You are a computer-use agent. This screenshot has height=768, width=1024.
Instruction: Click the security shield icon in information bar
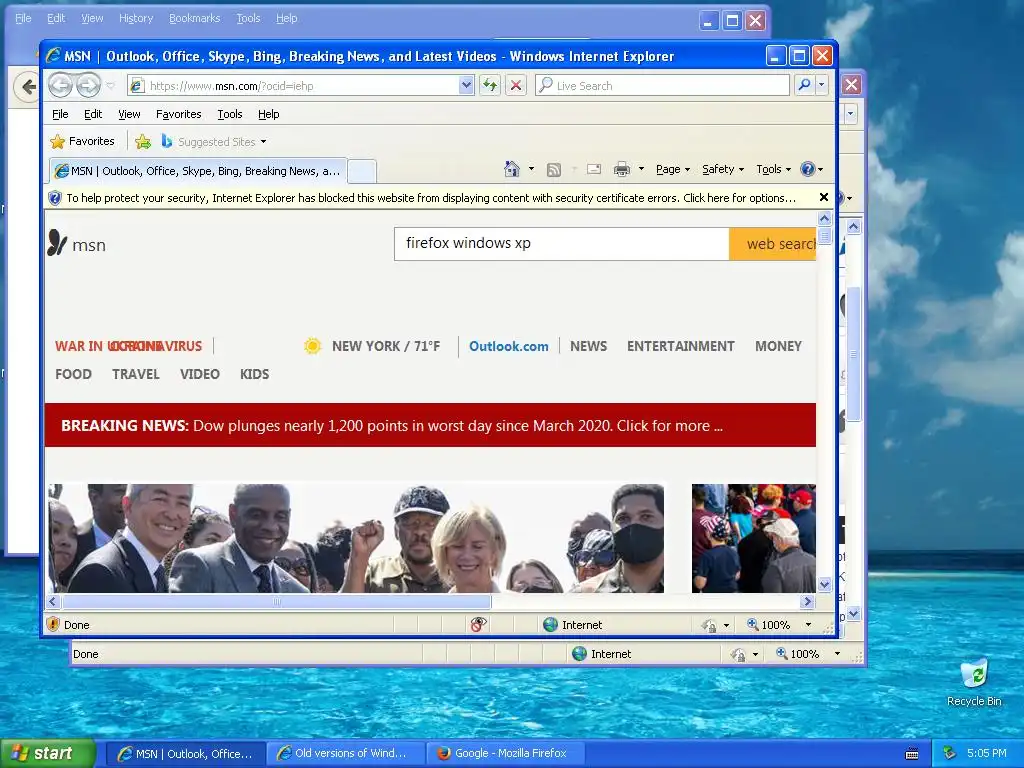tap(55, 198)
